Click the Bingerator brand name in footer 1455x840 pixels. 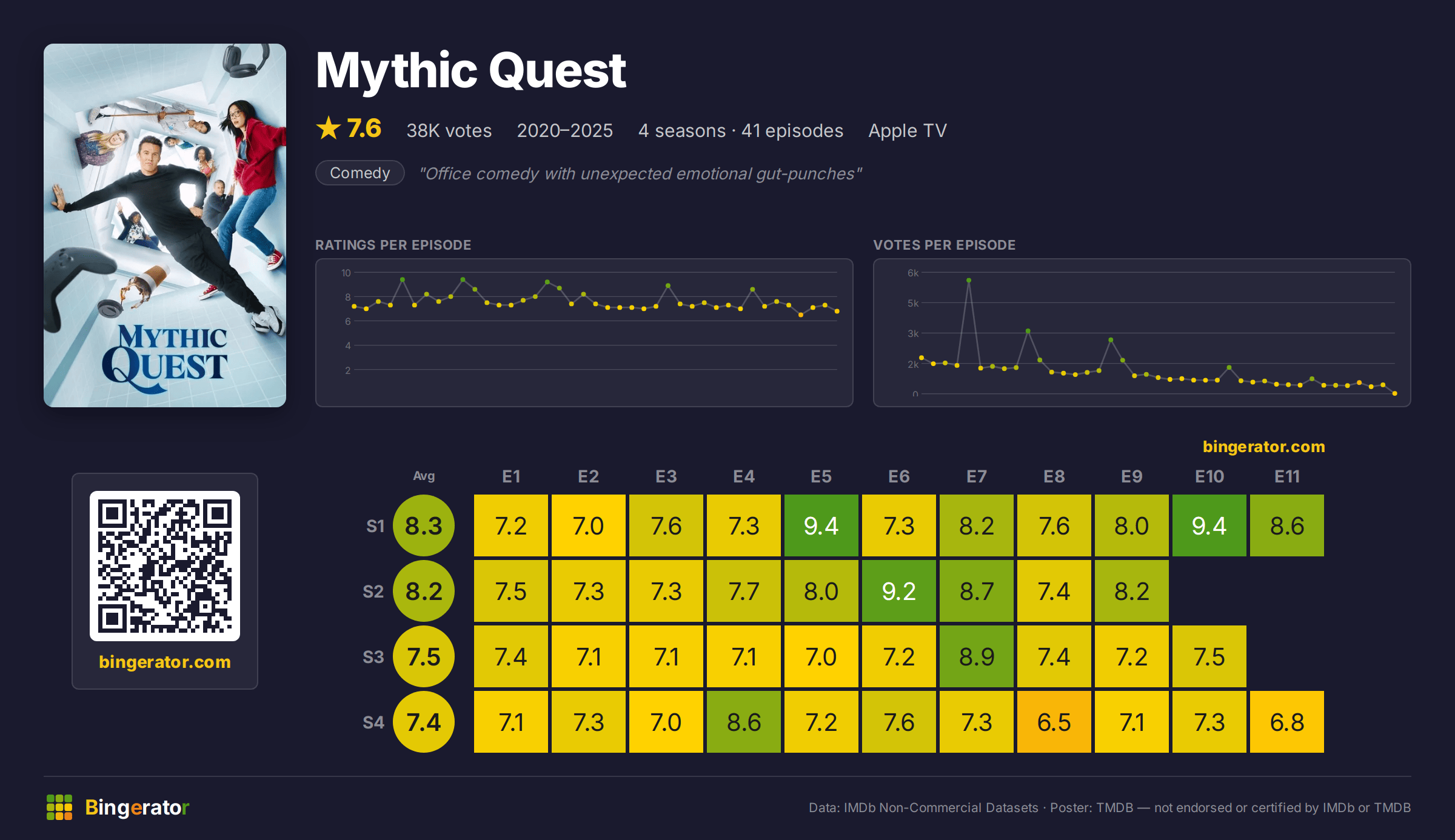coord(137,807)
